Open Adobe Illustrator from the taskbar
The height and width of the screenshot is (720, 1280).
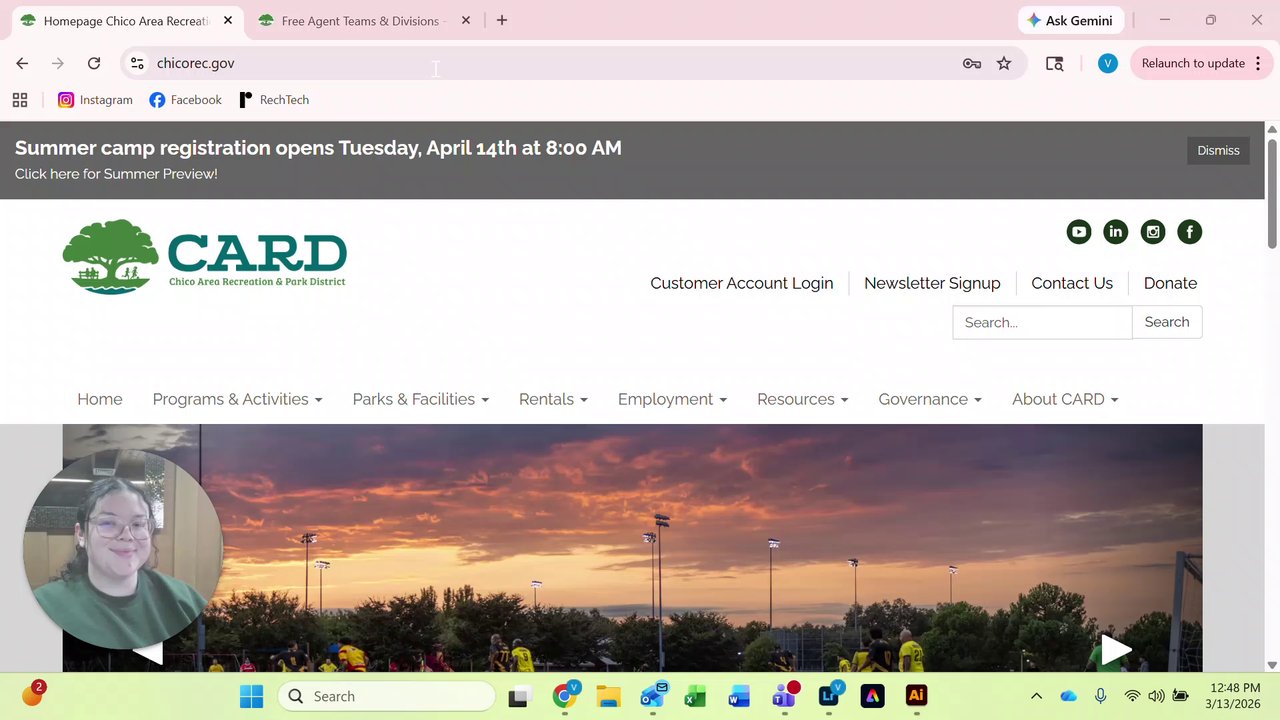(916, 696)
